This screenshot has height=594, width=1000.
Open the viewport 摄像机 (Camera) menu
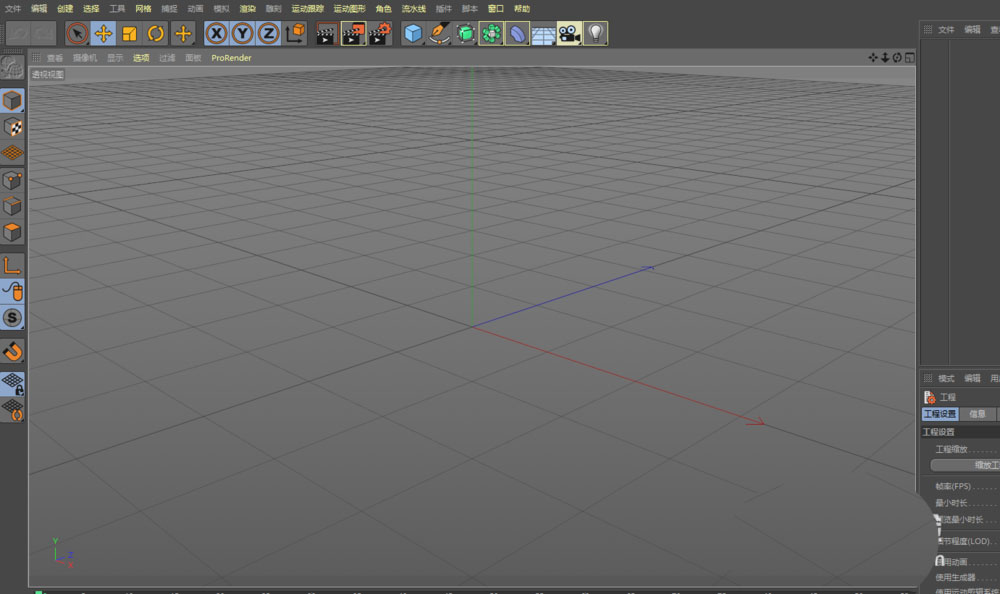coord(85,58)
